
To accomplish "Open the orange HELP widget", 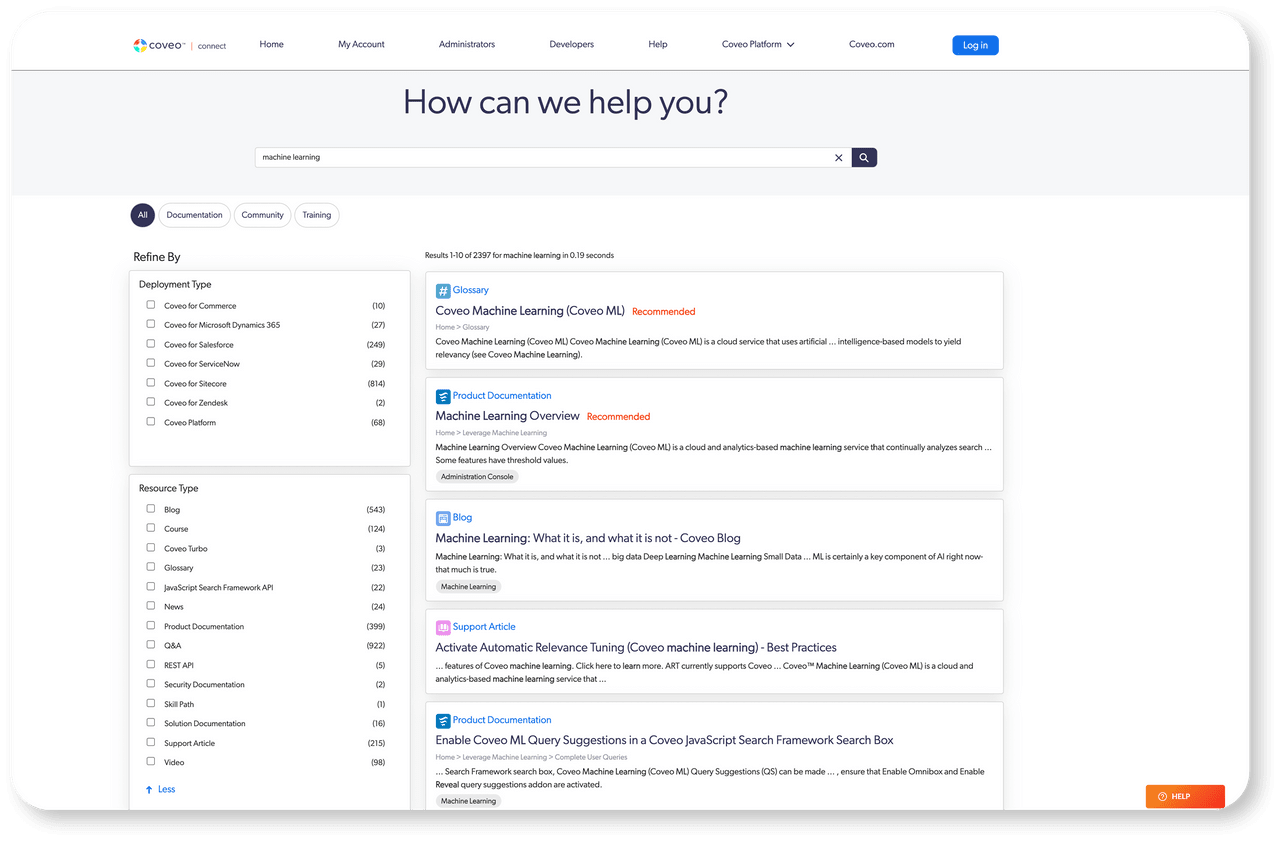I will click(1184, 796).
